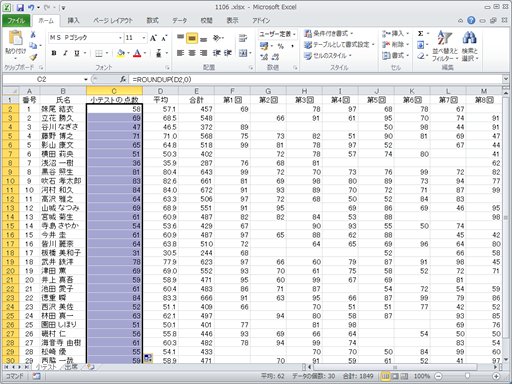Open the Cell Styles gallery
Image resolution: width=512 pixels, height=384 pixels.
(x=328, y=56)
